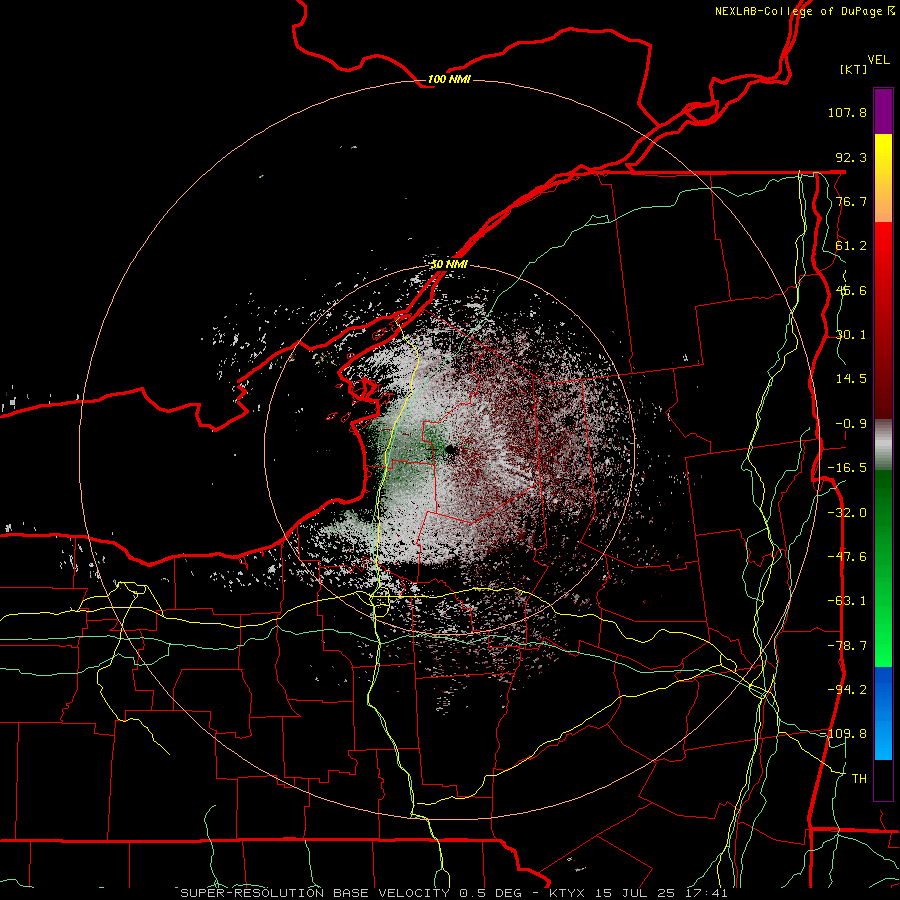
Task: Click the gray zero-velocity segment of color bar
Action: [883, 445]
